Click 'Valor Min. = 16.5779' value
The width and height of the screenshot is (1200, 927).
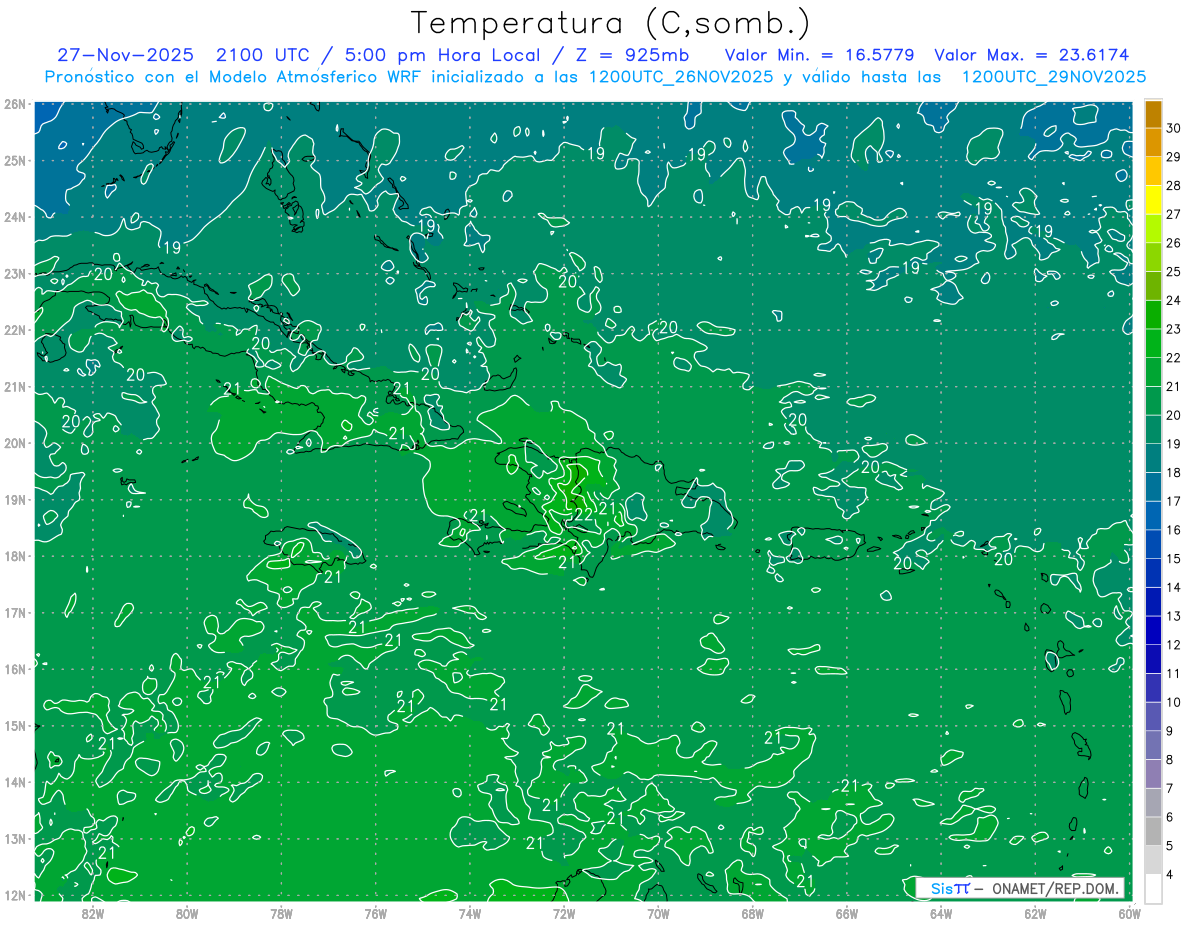coord(819,55)
